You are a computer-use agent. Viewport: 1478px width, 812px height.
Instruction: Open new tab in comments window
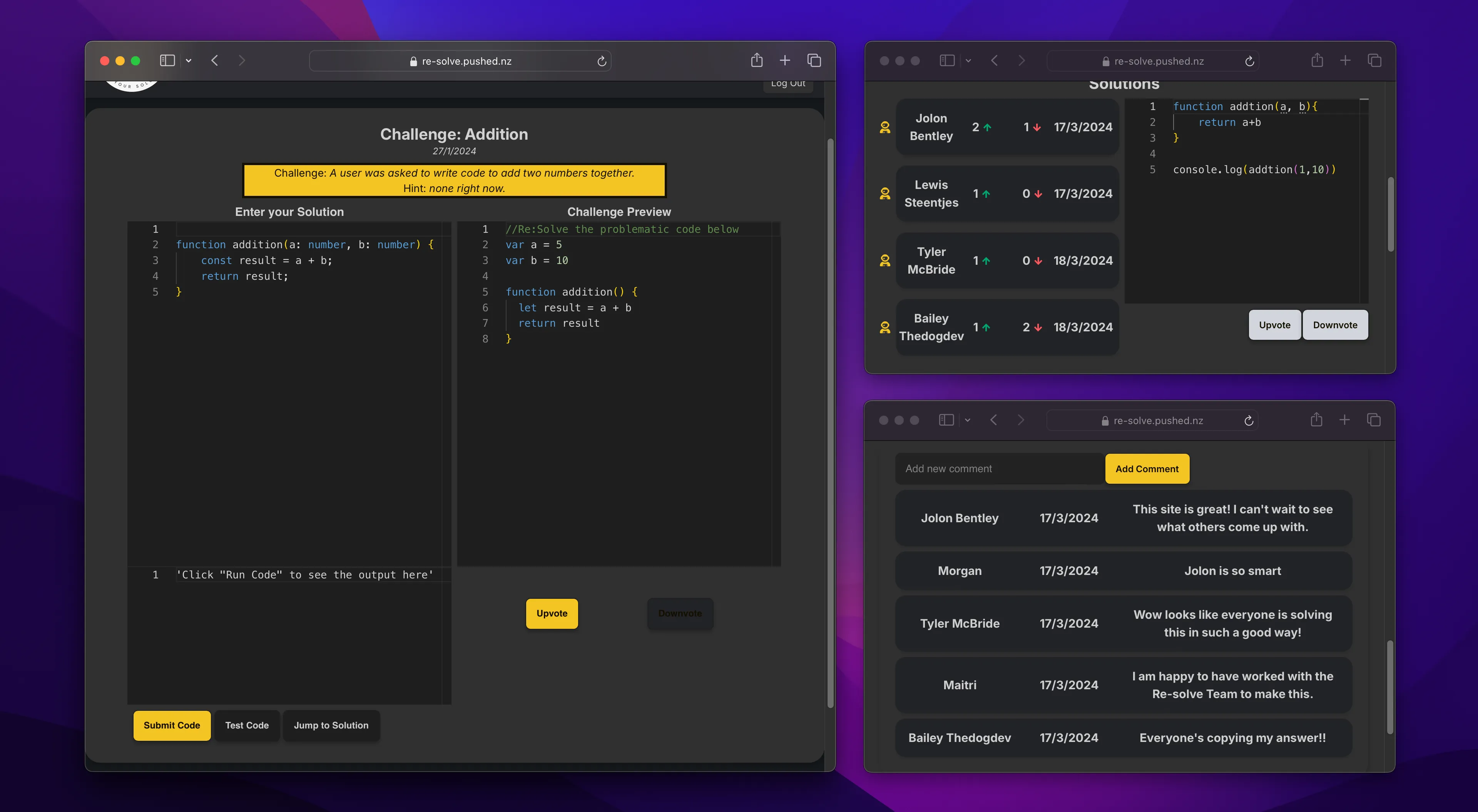(x=1344, y=420)
